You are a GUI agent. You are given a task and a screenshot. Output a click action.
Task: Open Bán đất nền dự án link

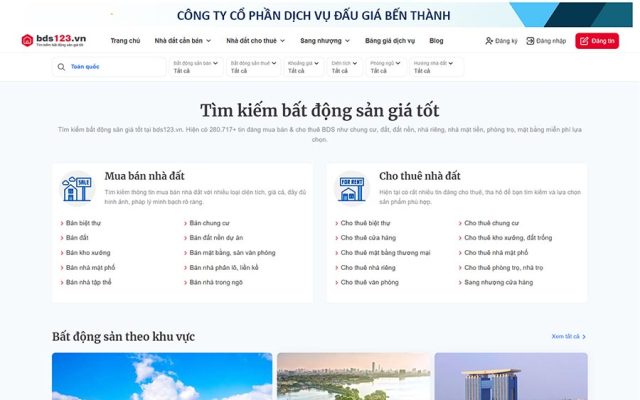coord(216,238)
